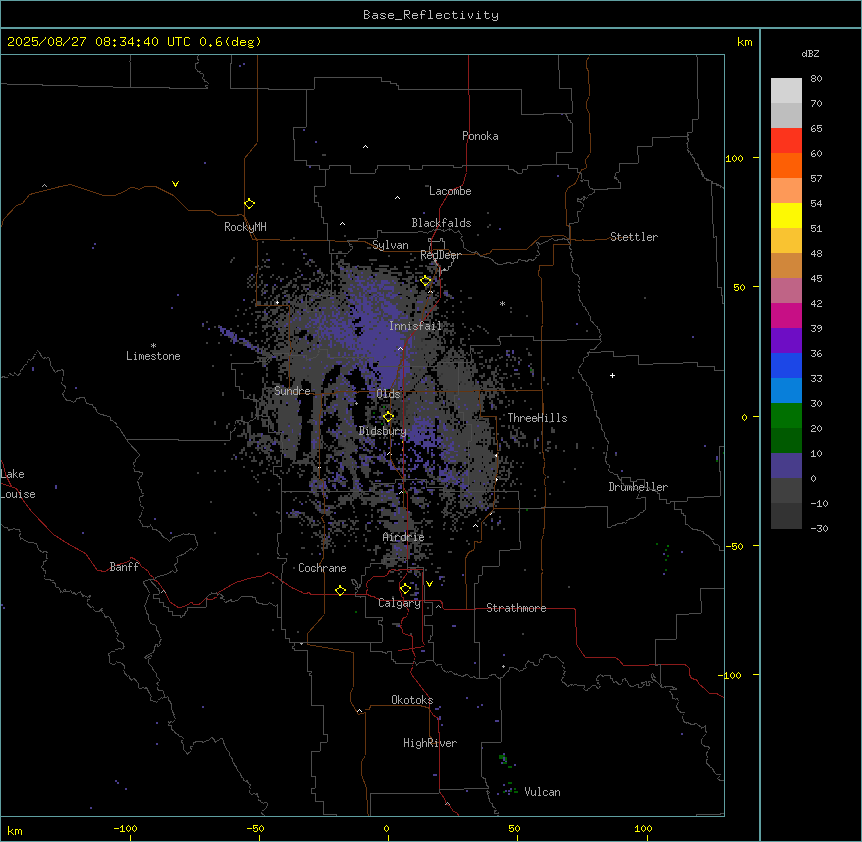Select the Lacombe city label
Image resolution: width=862 pixels, height=842 pixels.
point(450,191)
